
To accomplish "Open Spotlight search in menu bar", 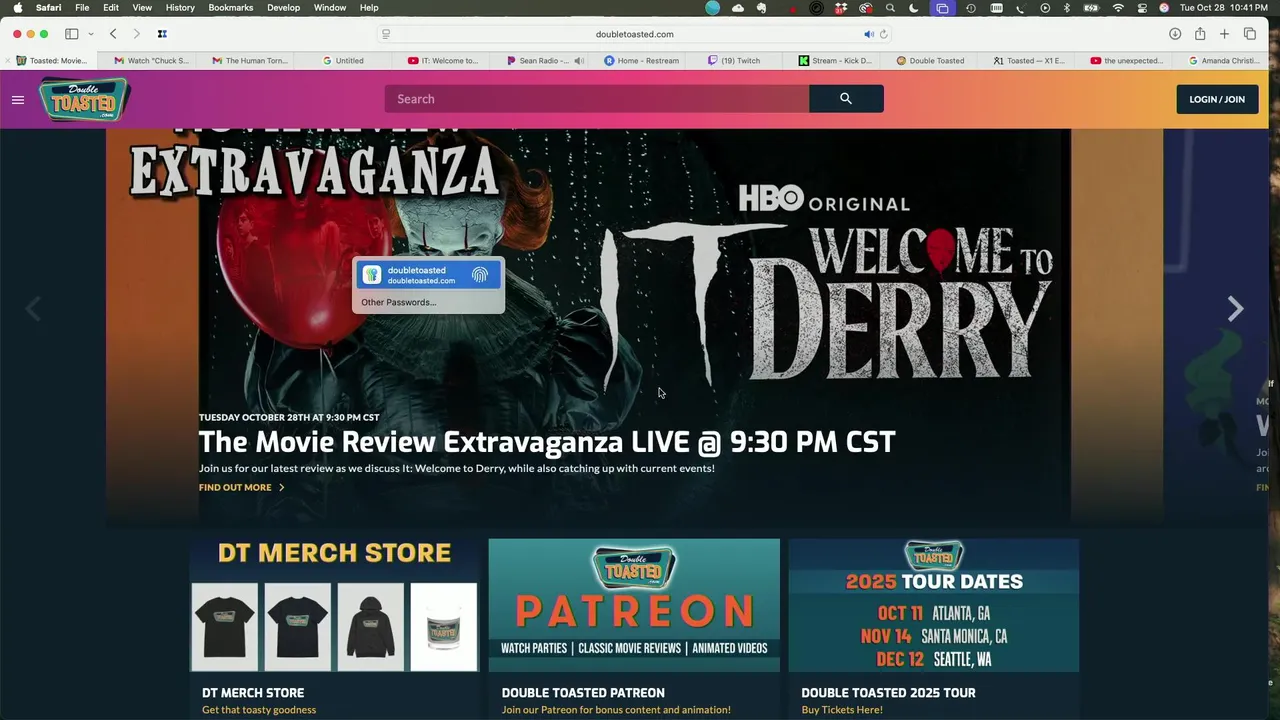I will coord(890,8).
